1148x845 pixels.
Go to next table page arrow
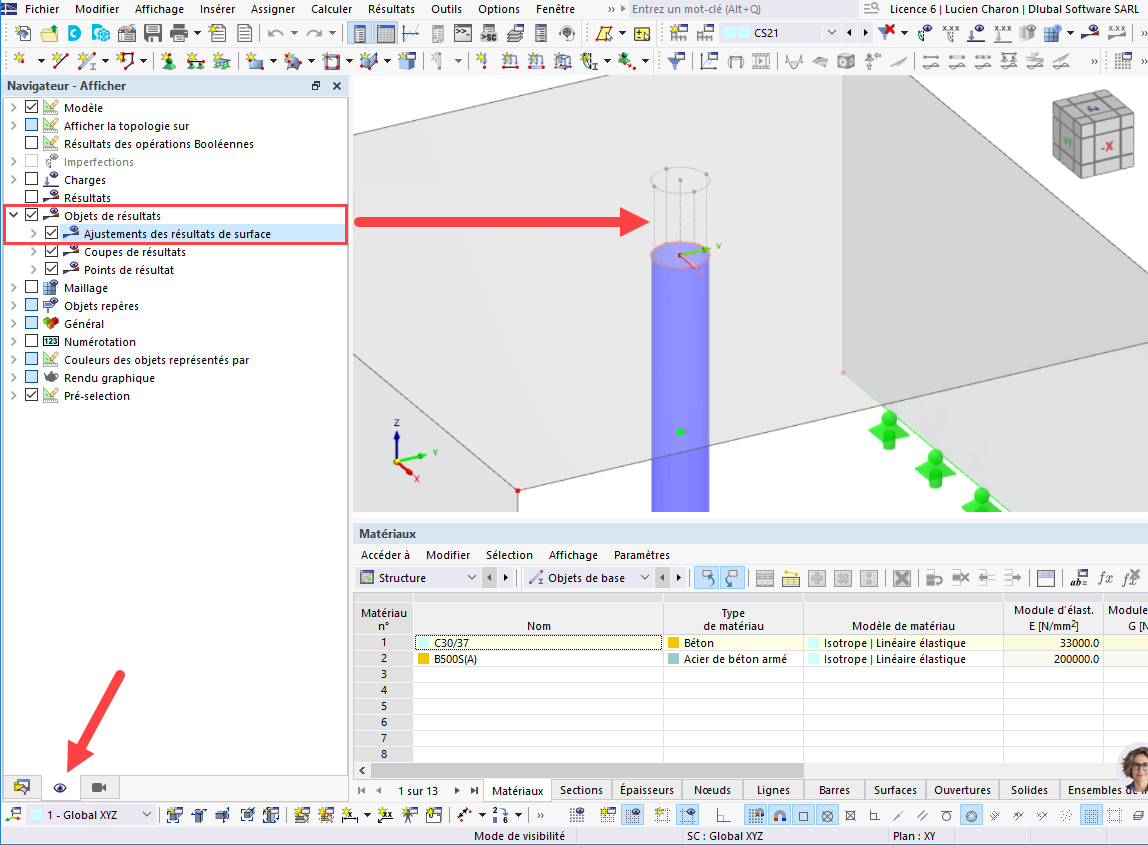457,791
